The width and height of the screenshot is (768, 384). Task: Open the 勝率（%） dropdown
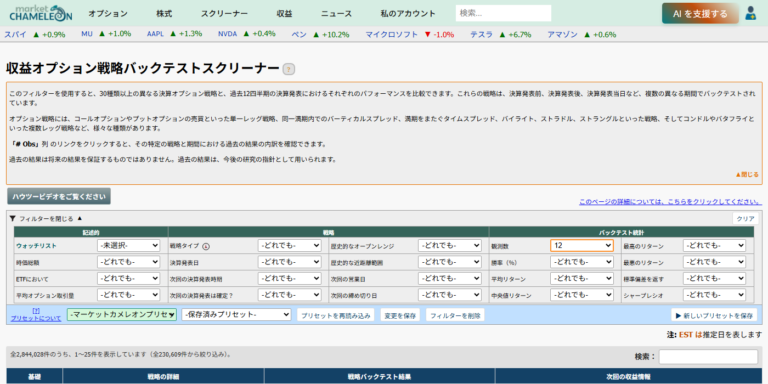582,262
